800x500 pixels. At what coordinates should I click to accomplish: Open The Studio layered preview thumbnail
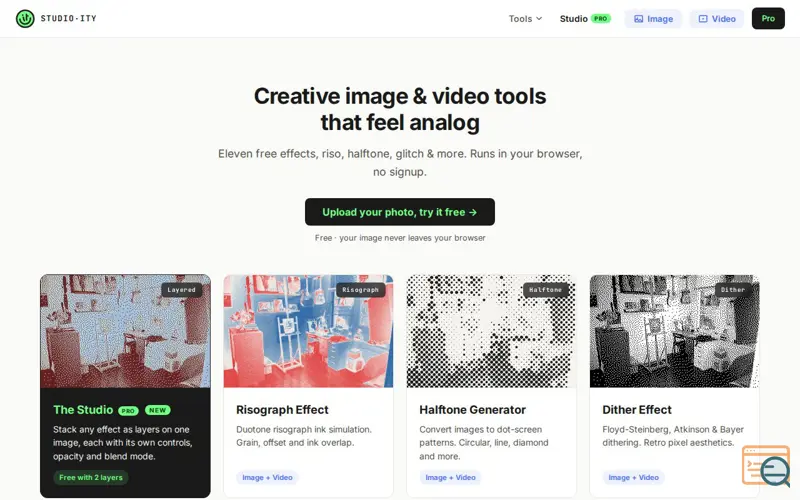point(125,331)
